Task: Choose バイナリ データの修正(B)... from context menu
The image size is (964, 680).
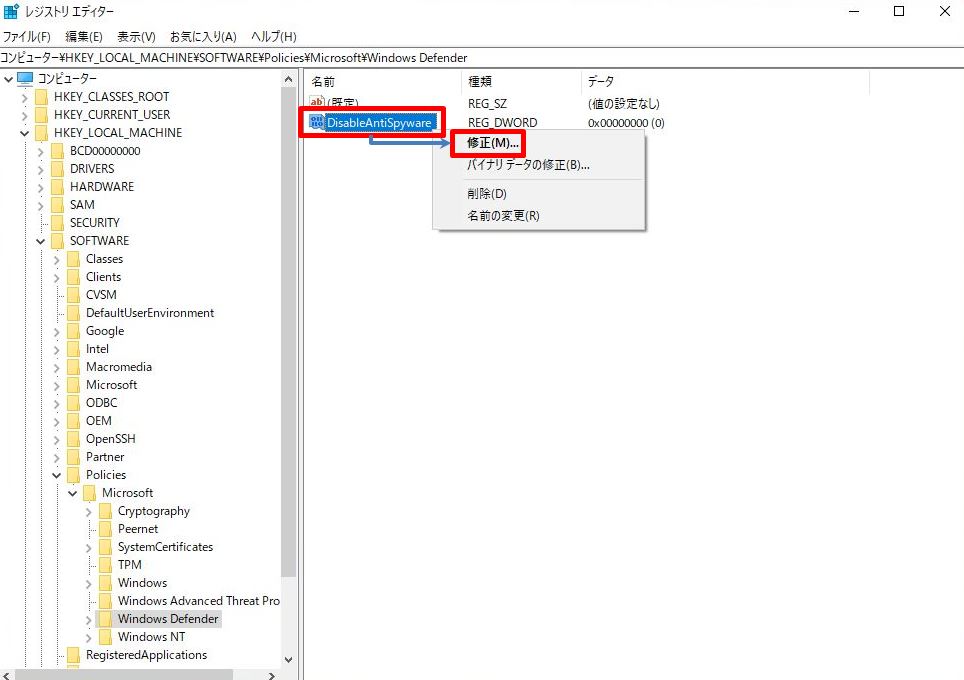Action: click(x=527, y=164)
